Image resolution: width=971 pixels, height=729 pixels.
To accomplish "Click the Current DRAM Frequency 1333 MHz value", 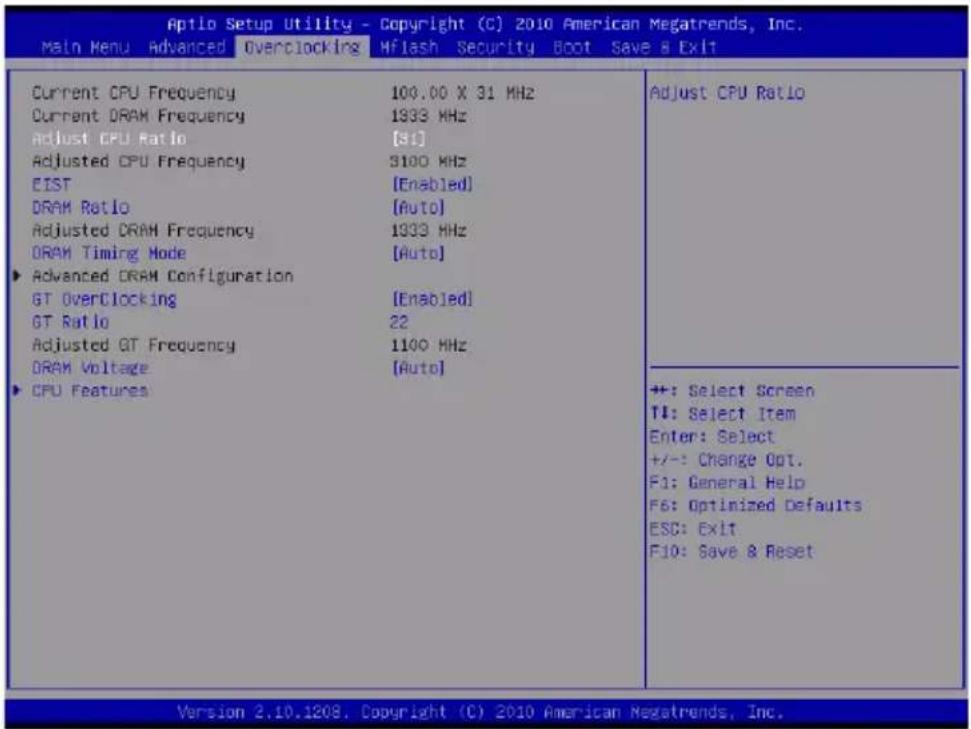I will (x=429, y=116).
